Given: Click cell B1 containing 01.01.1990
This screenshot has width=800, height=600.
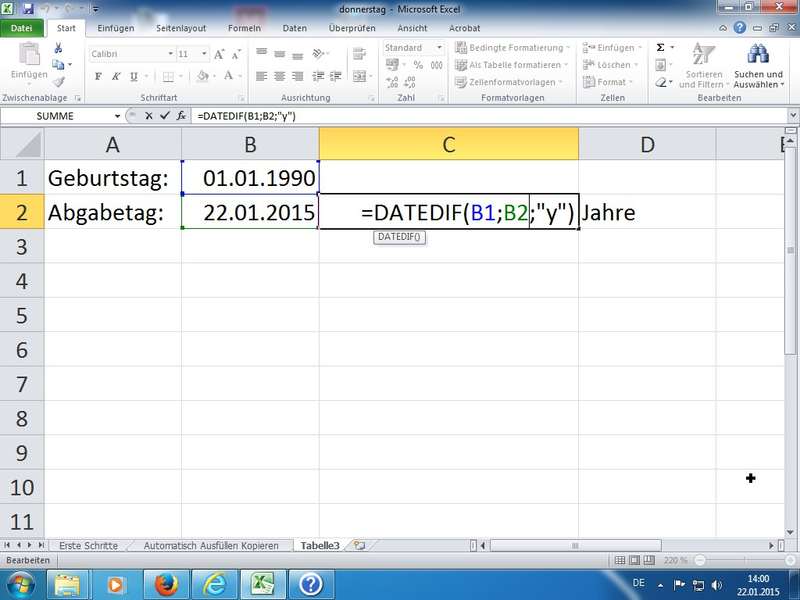Looking at the screenshot, I should (x=250, y=178).
